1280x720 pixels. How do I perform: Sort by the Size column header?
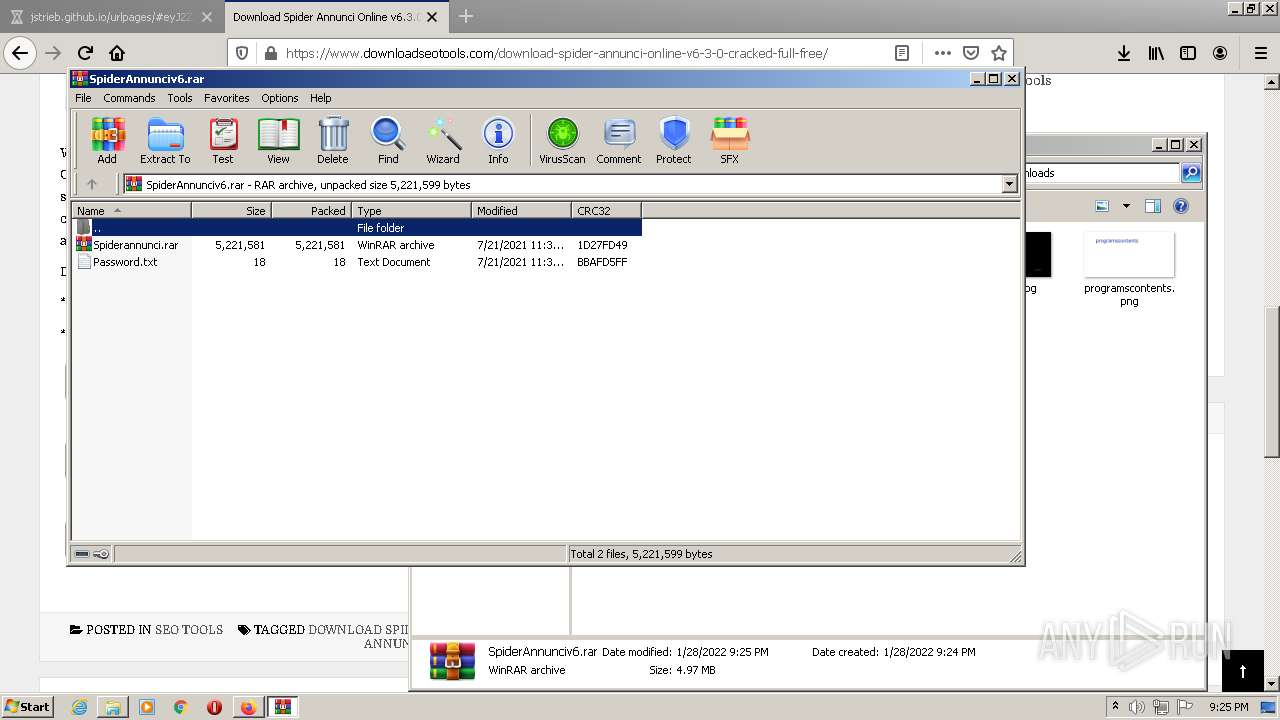tap(231, 210)
